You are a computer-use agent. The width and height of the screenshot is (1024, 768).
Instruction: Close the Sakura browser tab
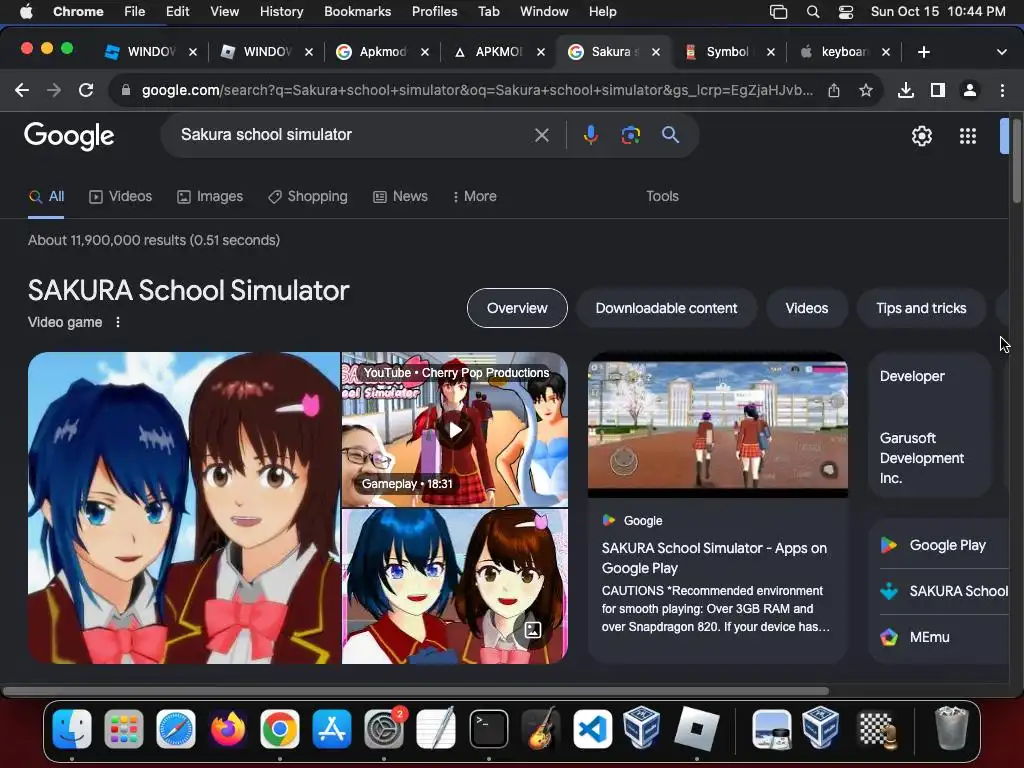656,52
